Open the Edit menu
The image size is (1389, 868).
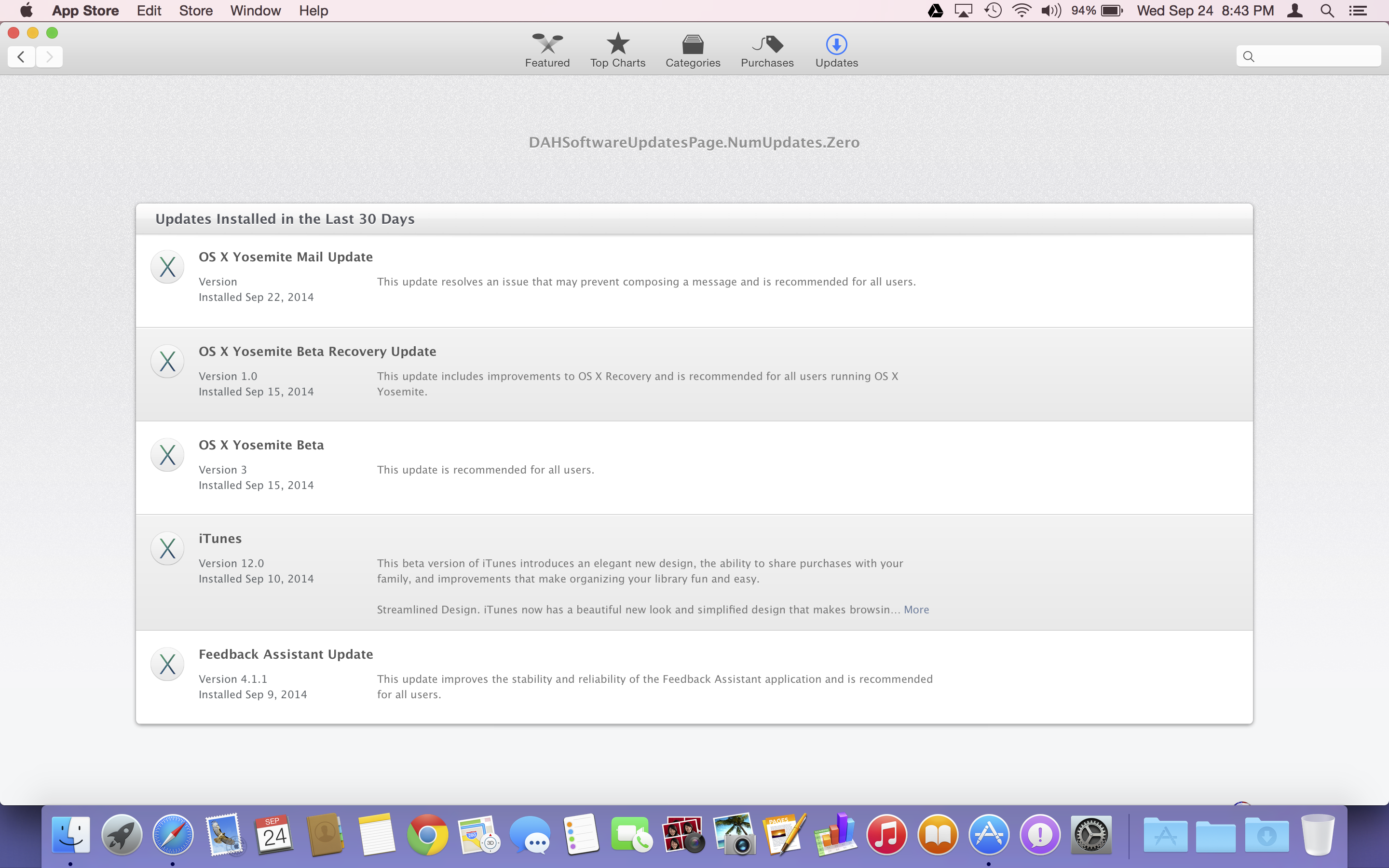pos(149,10)
